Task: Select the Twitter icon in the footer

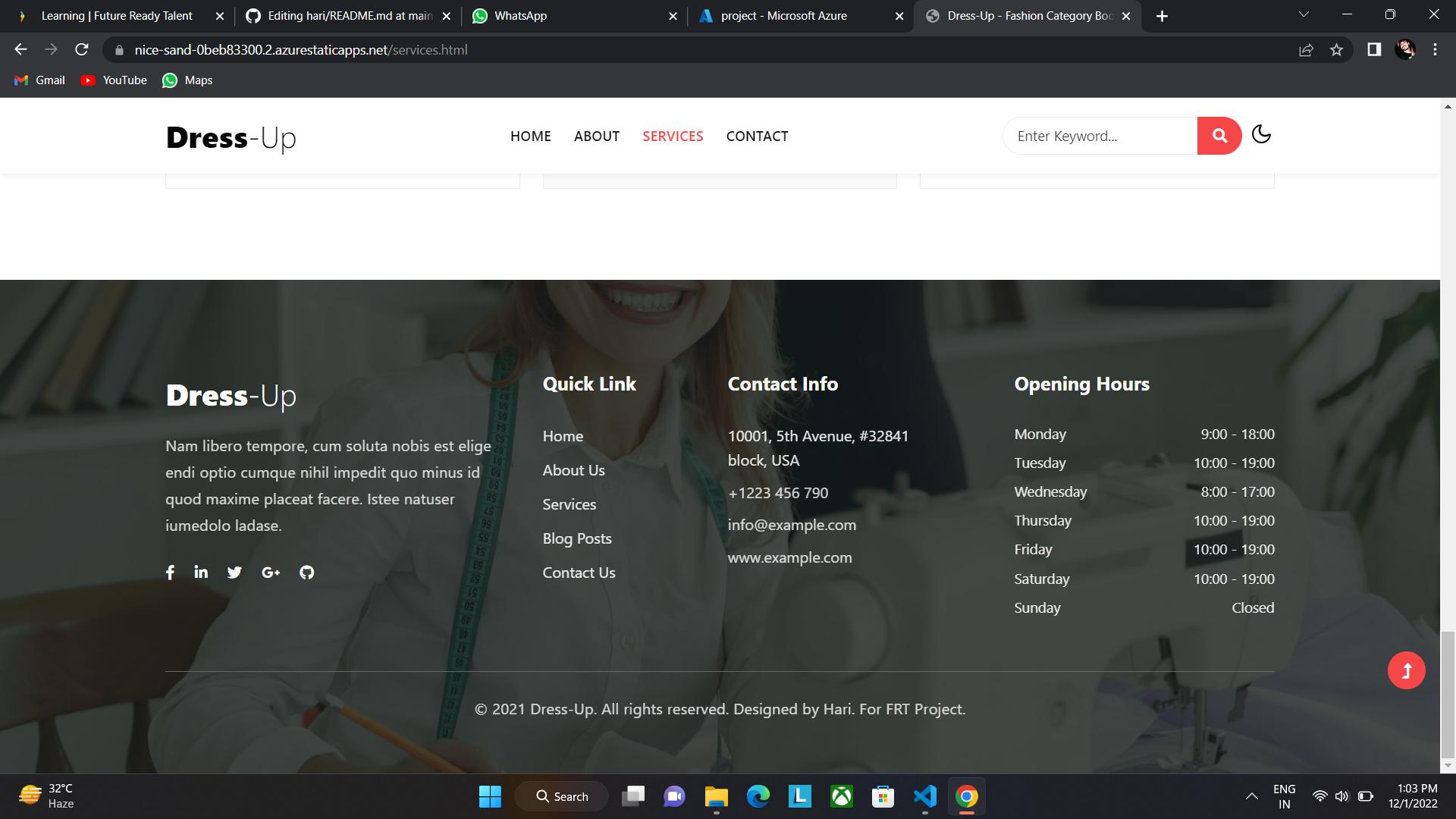Action: point(234,573)
